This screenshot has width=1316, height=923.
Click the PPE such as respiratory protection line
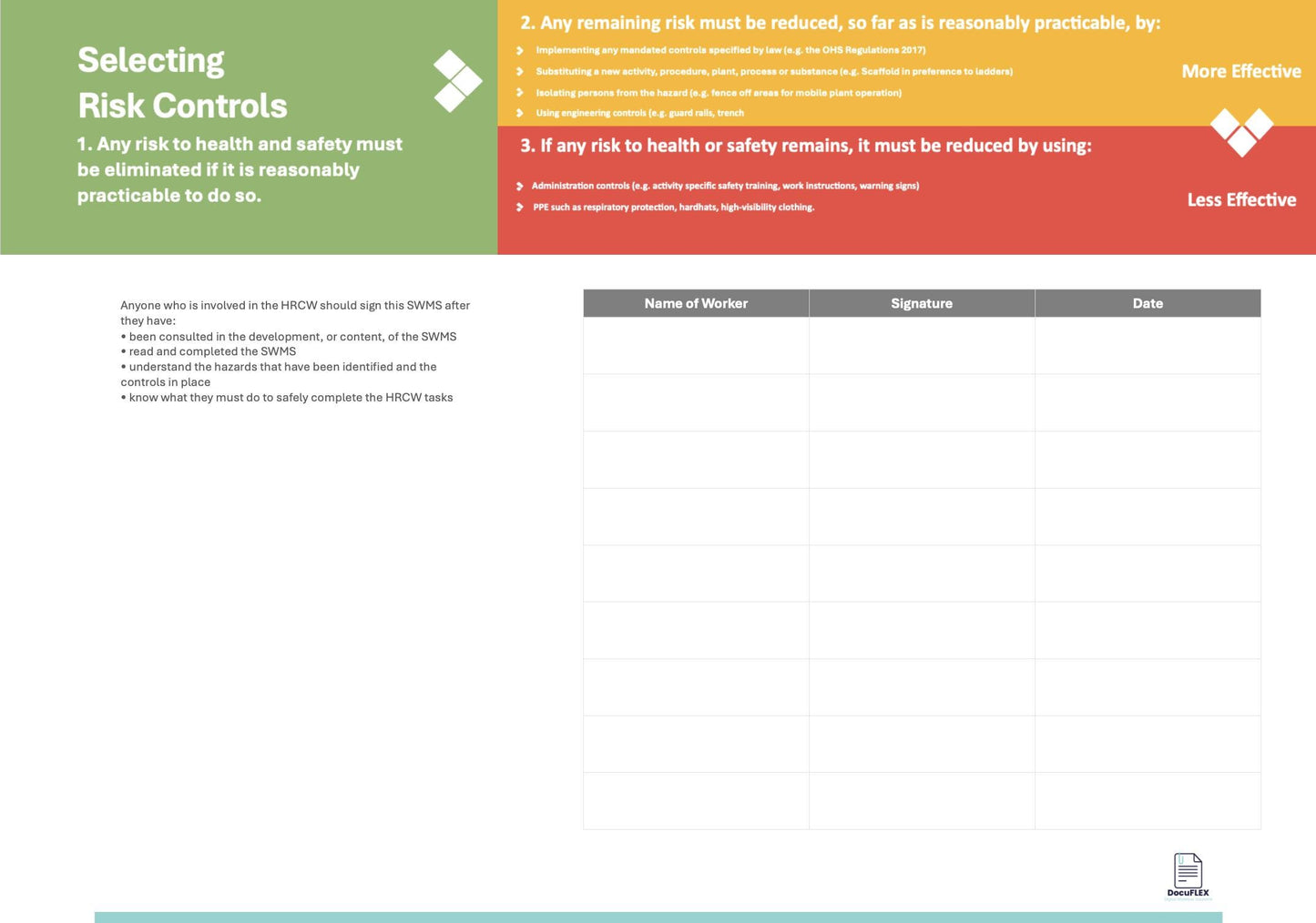674,208
